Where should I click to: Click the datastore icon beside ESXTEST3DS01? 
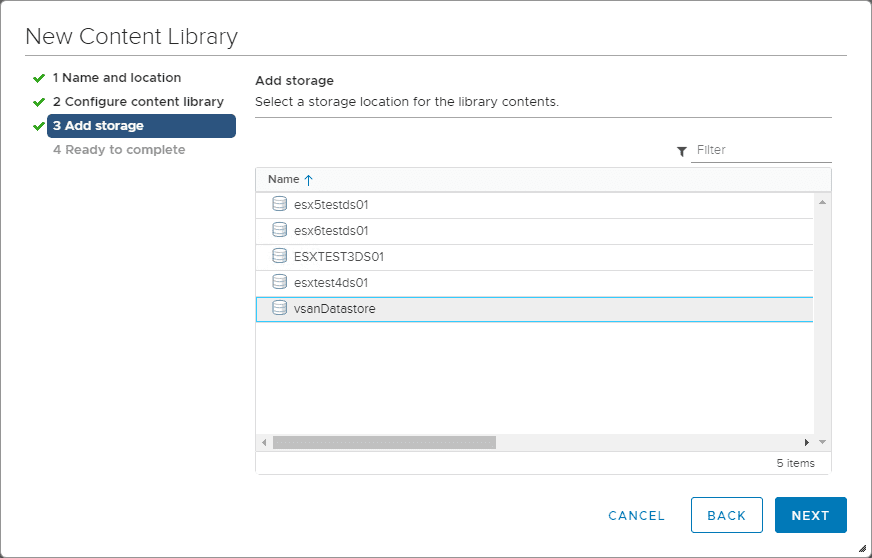(280, 256)
